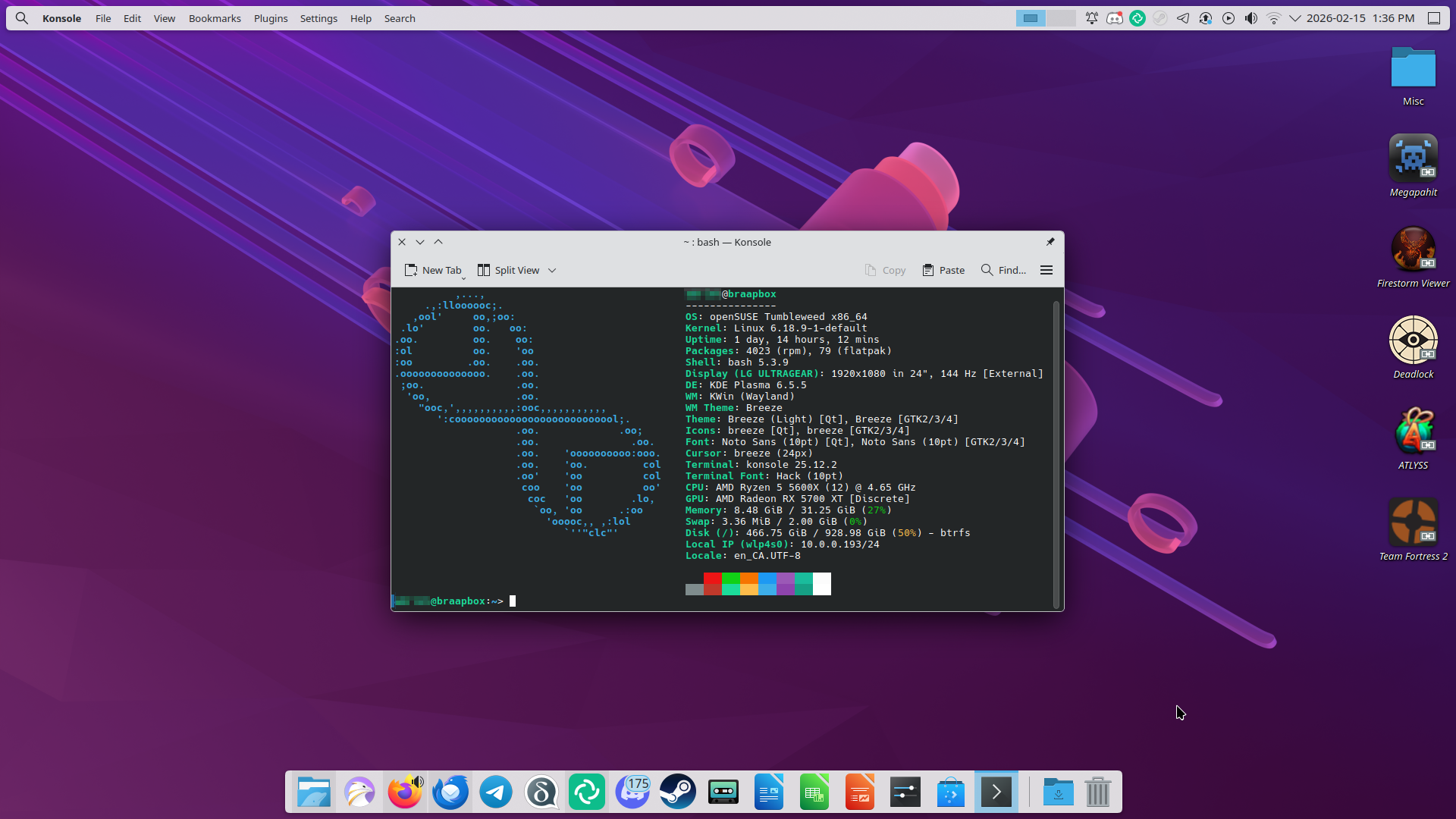Expand hidden system tray icons arrow

1295,18
